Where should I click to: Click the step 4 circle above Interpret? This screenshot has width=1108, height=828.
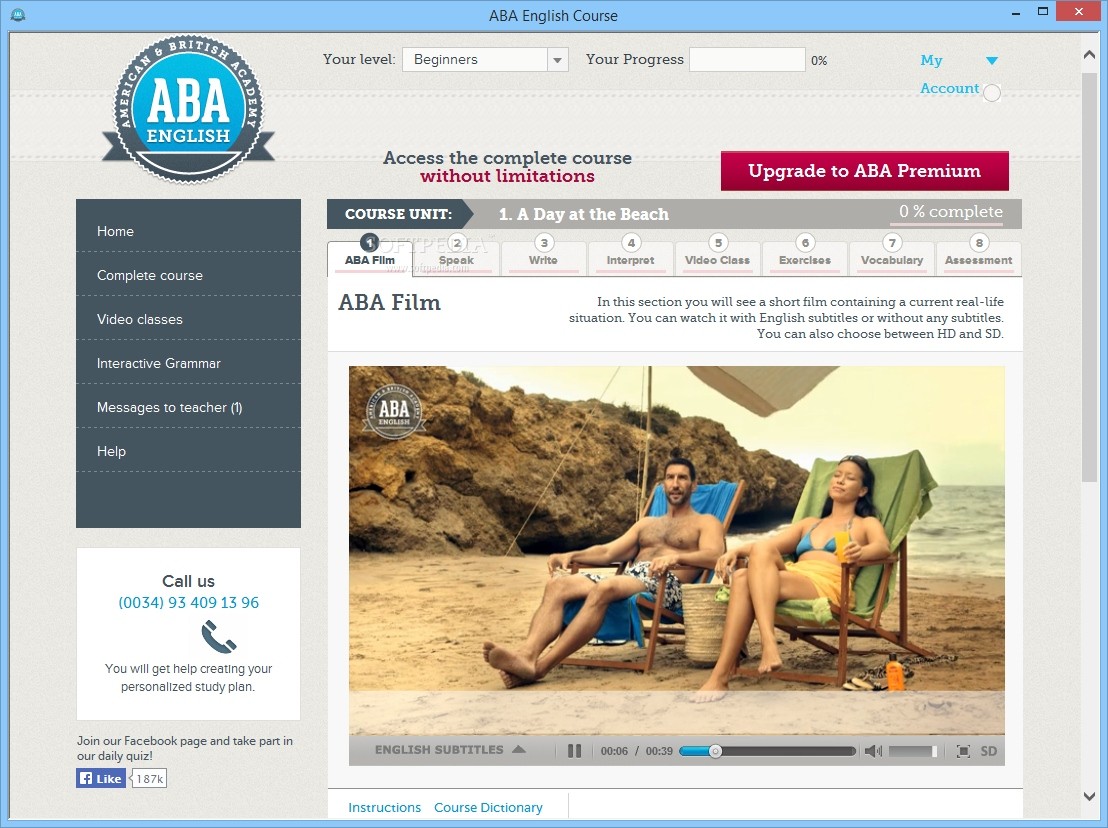631,242
